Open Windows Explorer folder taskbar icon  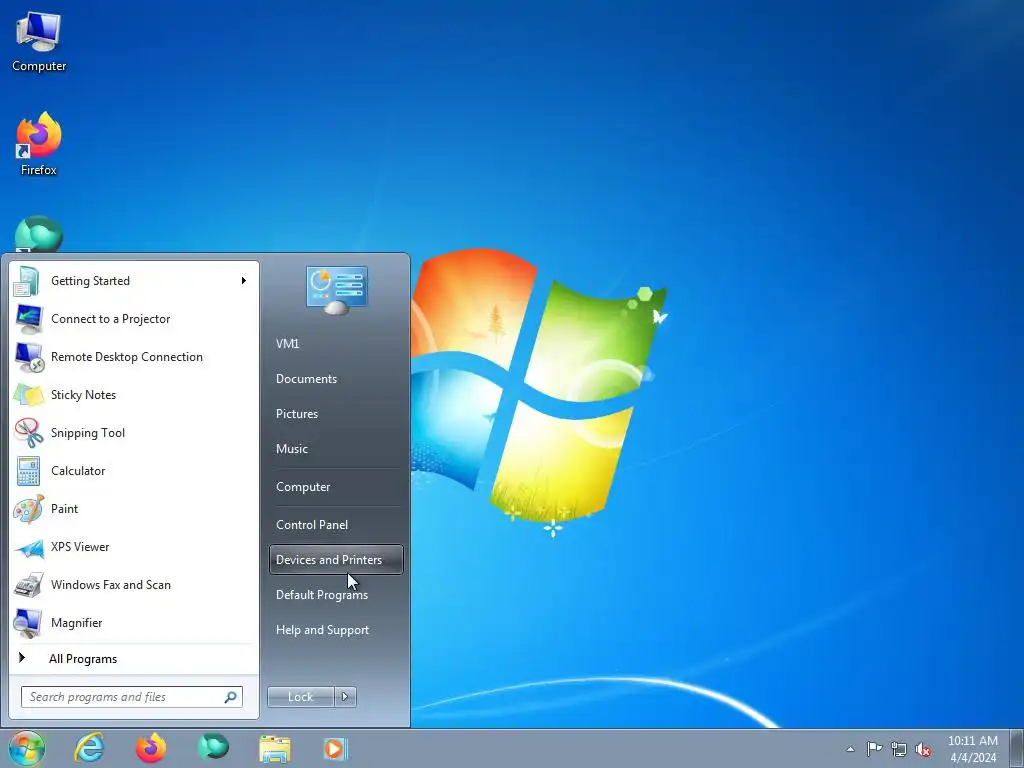point(275,749)
